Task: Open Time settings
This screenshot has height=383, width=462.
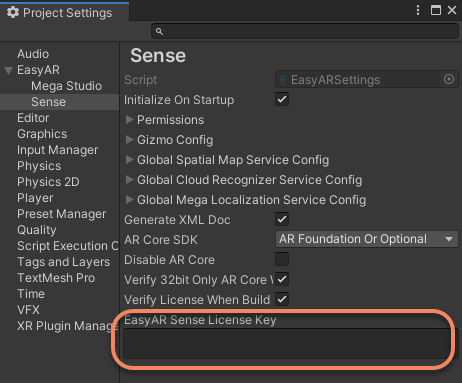Action: click(31, 294)
